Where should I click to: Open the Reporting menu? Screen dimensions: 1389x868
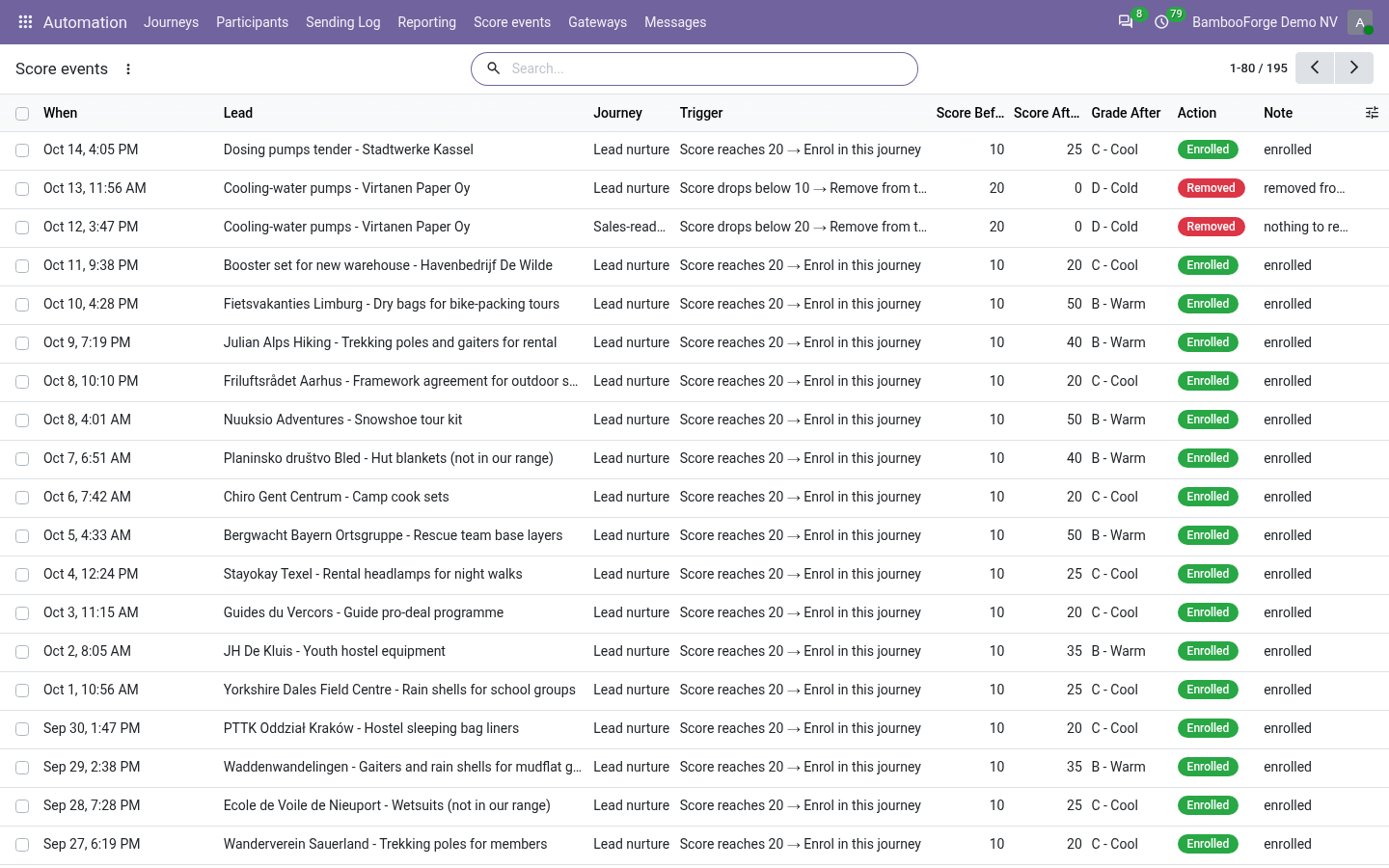coord(426,22)
